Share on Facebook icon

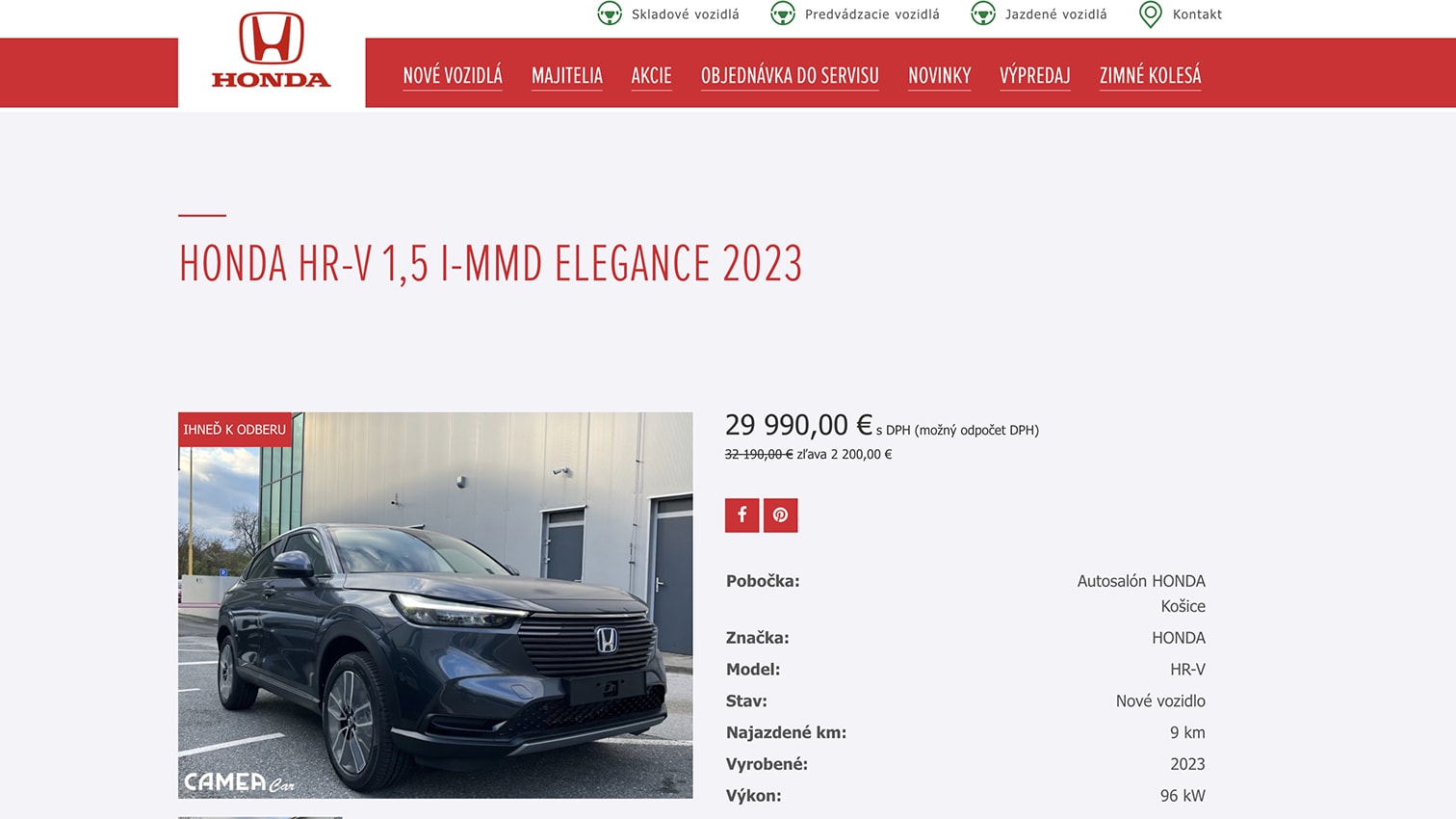(x=741, y=515)
